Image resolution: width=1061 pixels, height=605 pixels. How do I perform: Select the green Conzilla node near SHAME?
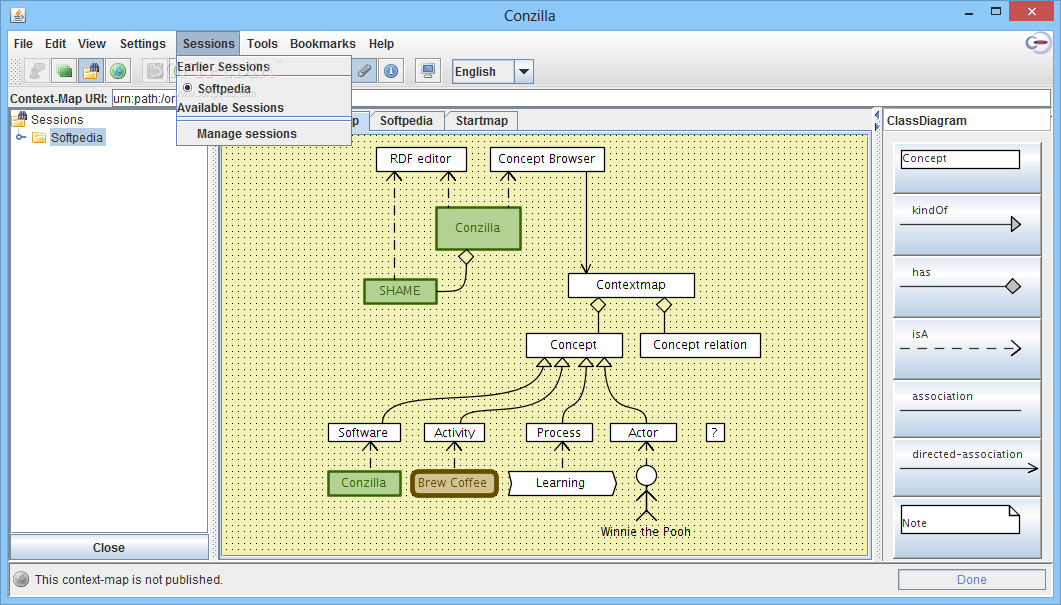[478, 228]
